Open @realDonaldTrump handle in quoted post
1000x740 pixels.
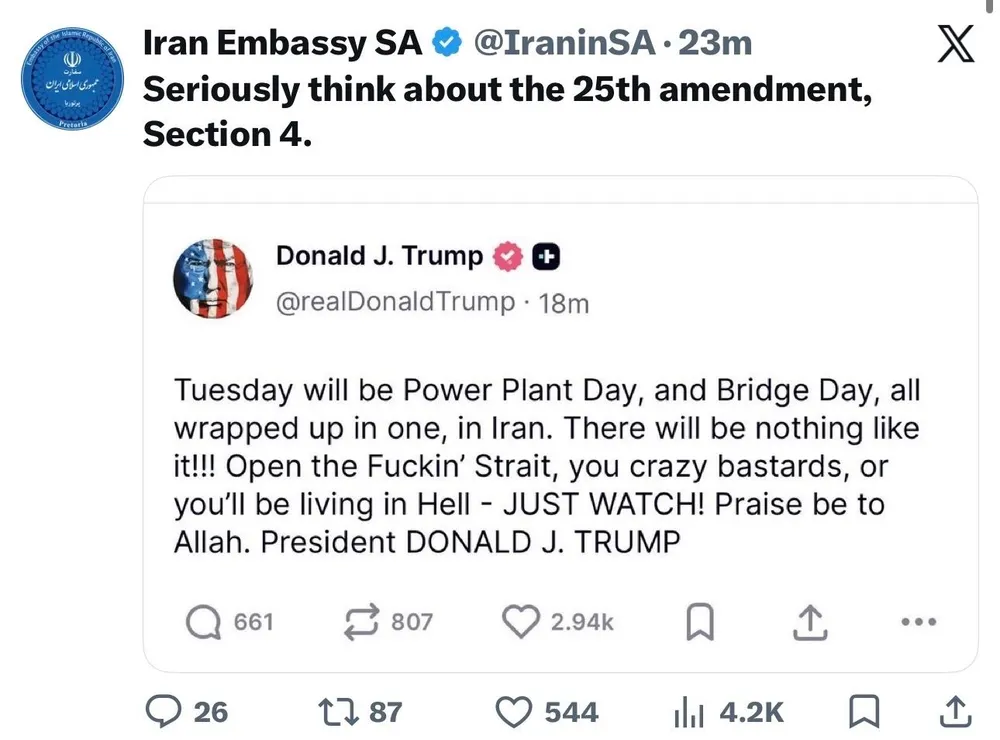click(x=395, y=301)
